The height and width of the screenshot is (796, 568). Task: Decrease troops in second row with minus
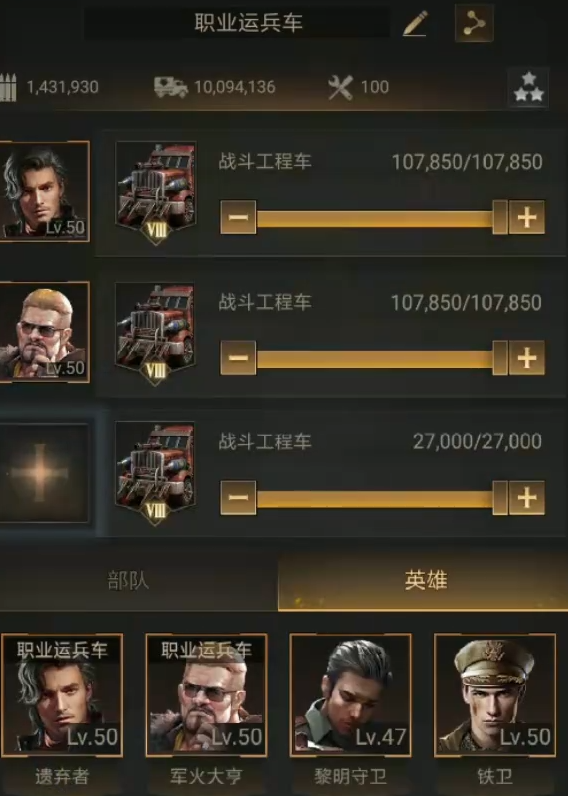coord(238,358)
